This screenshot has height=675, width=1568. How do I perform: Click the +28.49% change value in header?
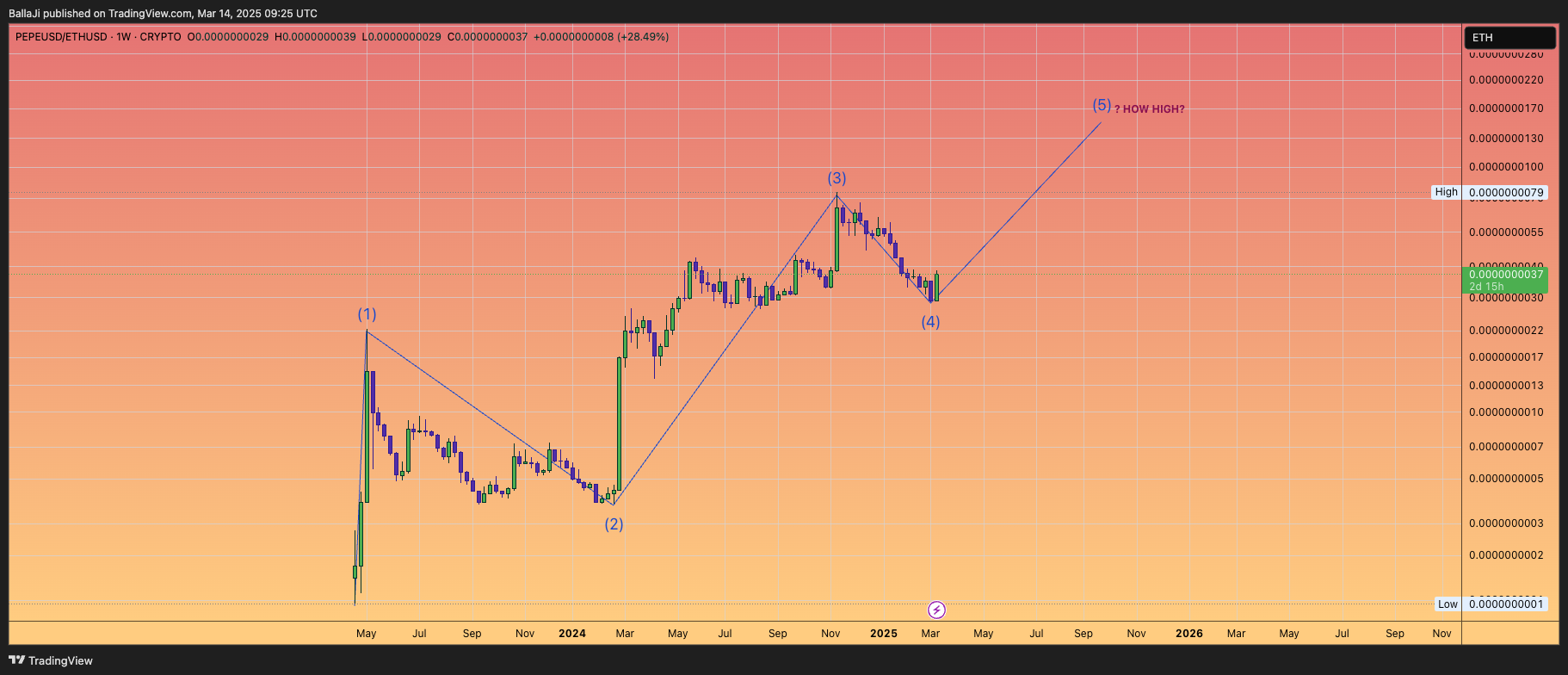point(643,37)
